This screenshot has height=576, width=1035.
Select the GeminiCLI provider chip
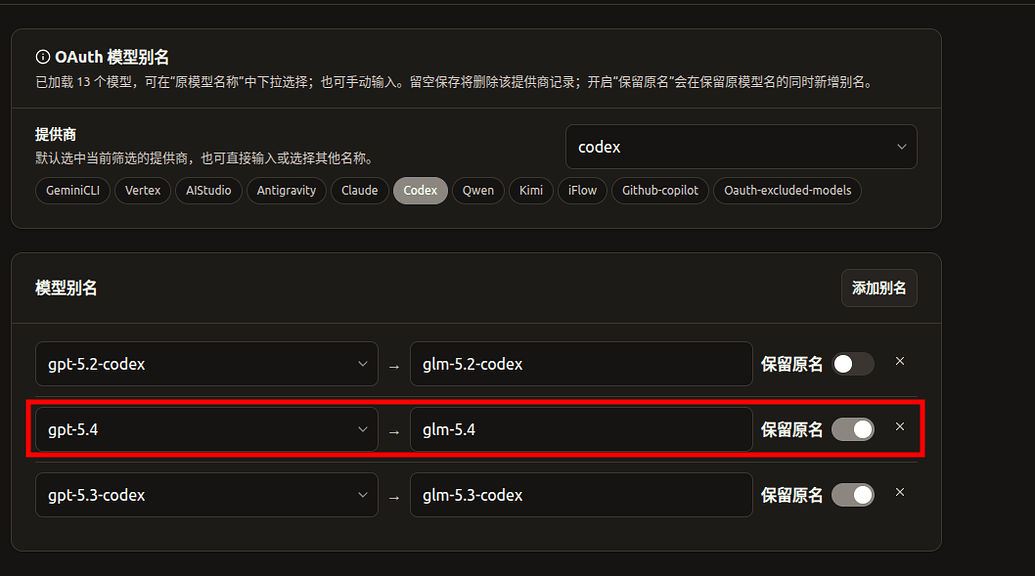tap(73, 191)
